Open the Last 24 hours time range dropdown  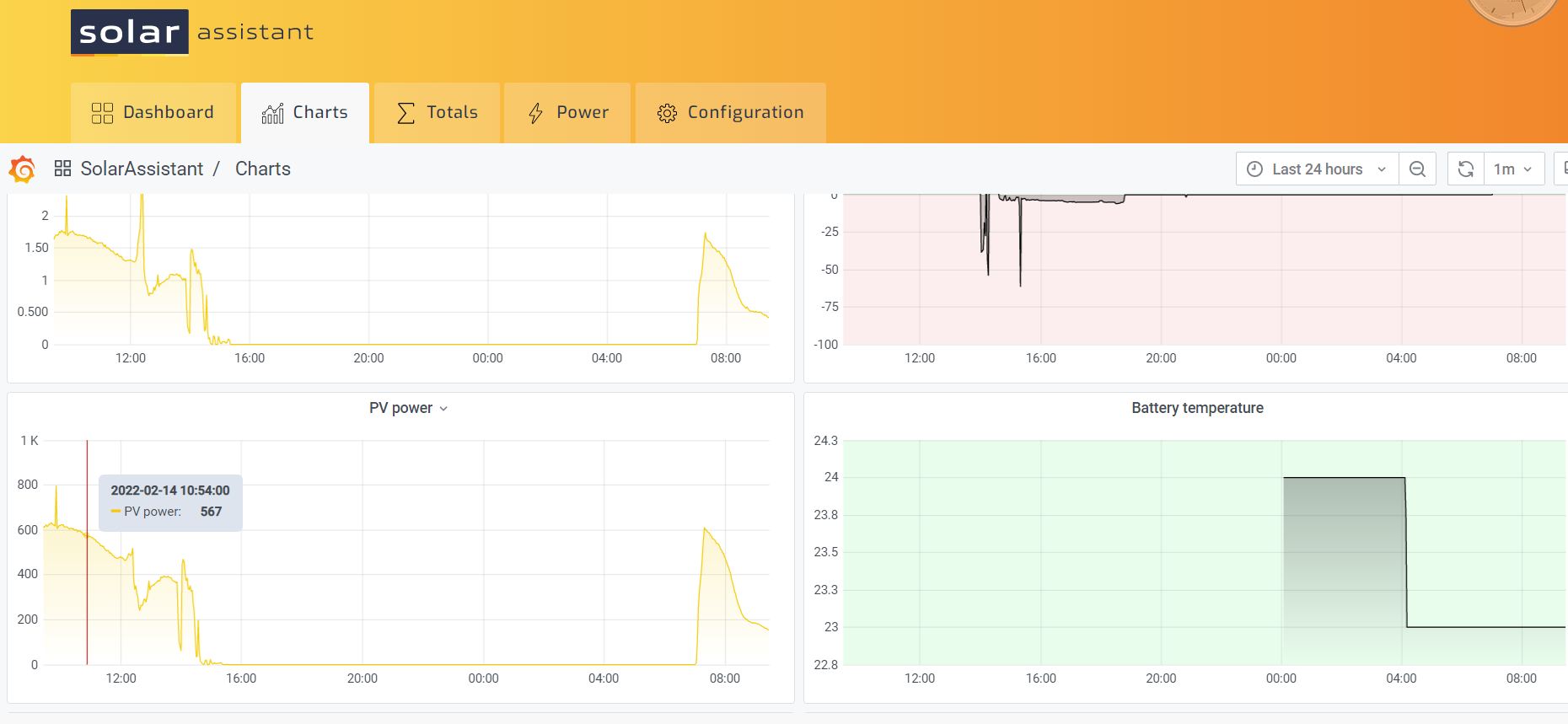click(1317, 169)
